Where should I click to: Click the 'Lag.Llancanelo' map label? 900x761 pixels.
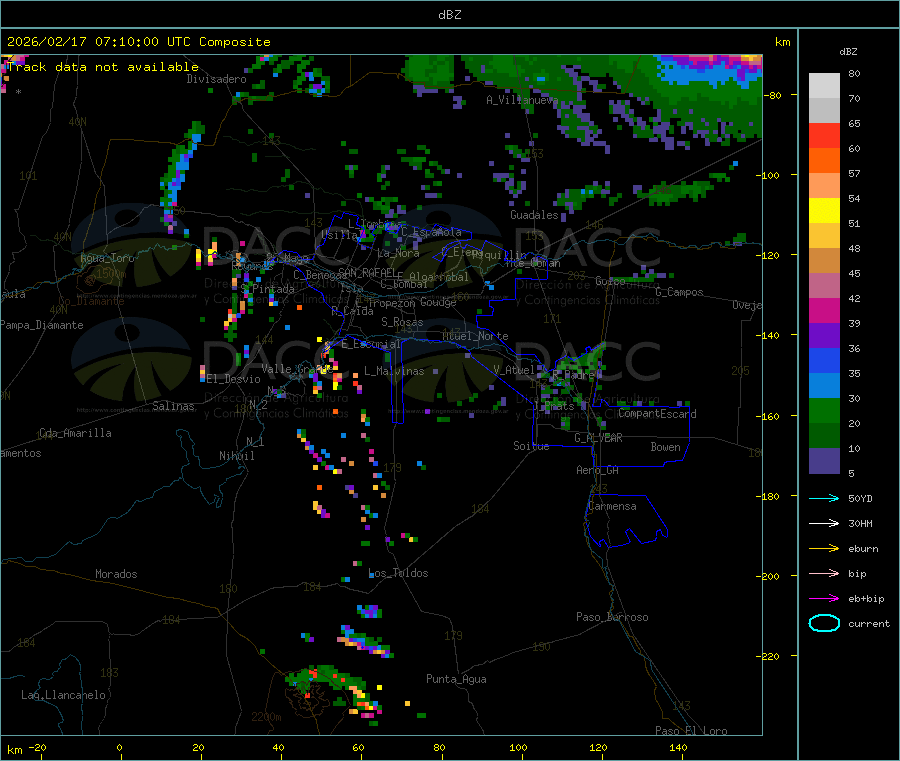[x=64, y=695]
